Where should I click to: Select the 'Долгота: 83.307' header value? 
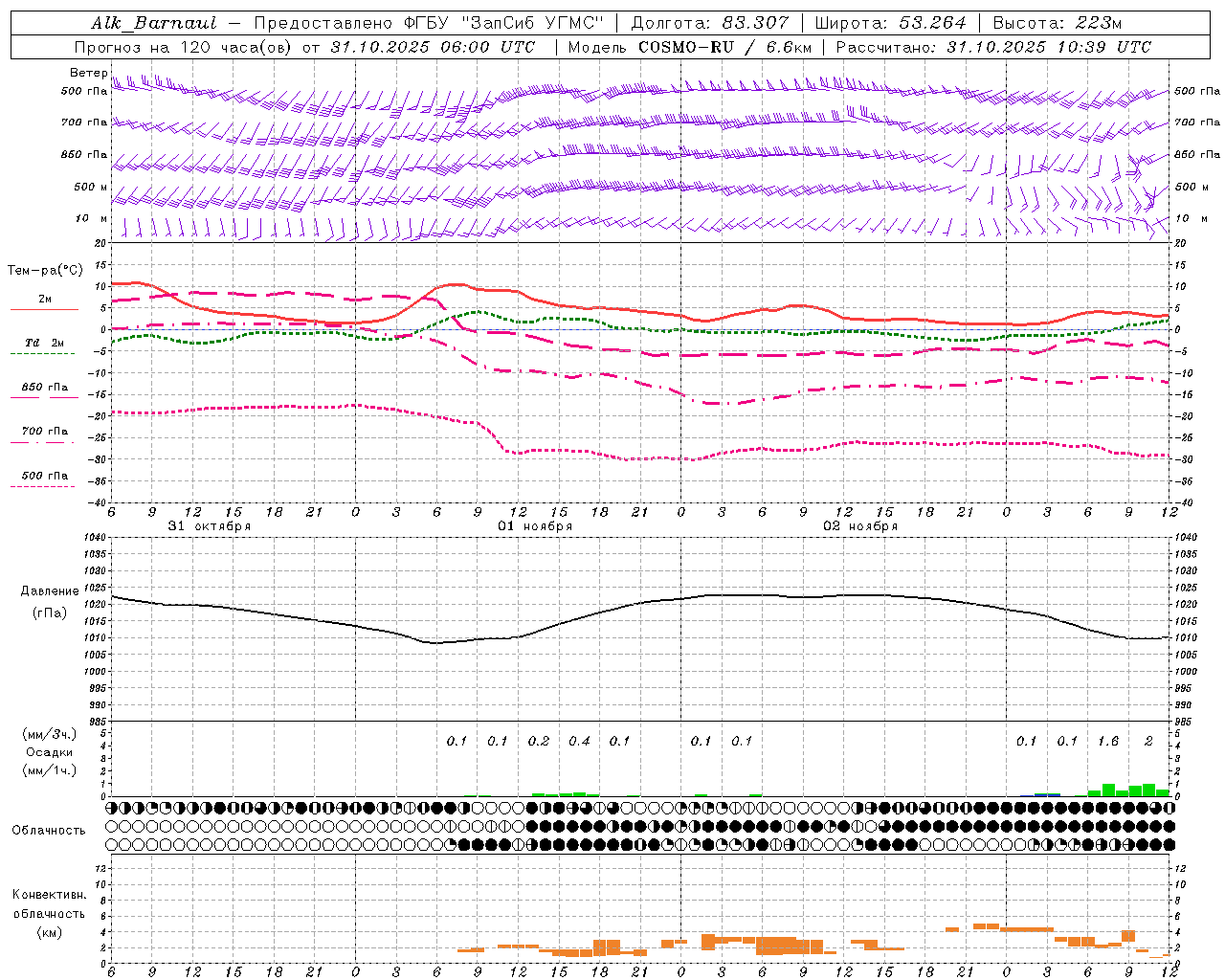click(x=711, y=23)
